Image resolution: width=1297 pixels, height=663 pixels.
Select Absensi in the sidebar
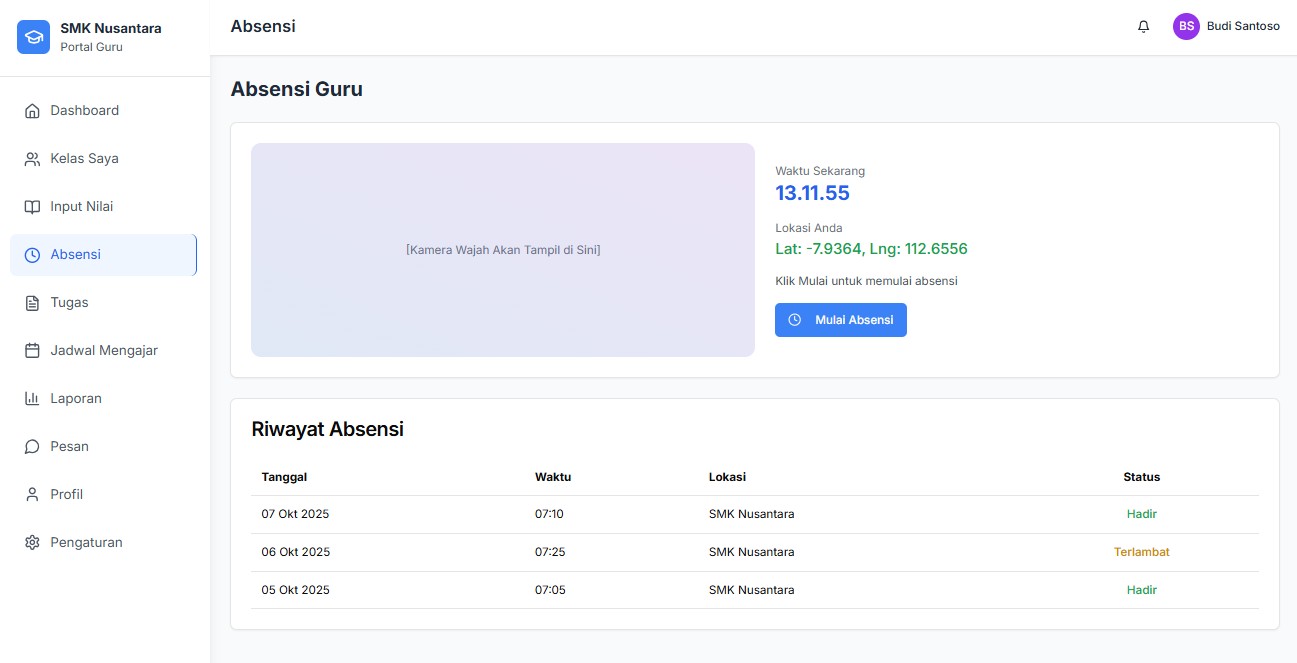[75, 255]
